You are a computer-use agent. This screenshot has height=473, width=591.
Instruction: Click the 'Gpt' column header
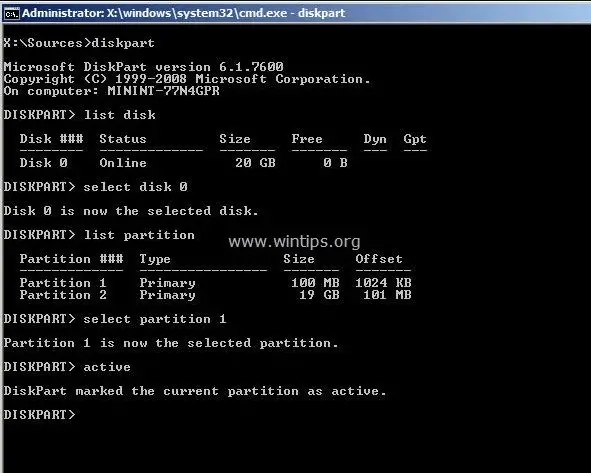[x=415, y=139]
